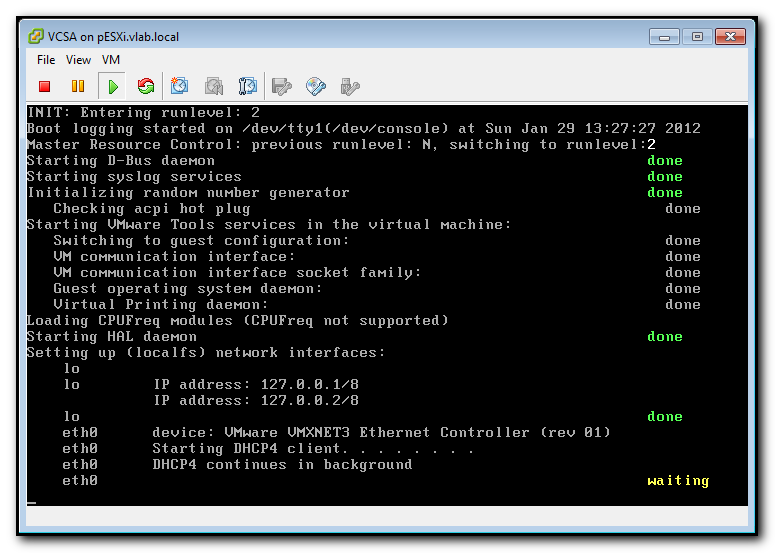
Task: Click the red Power Off button
Action: click(x=44, y=86)
